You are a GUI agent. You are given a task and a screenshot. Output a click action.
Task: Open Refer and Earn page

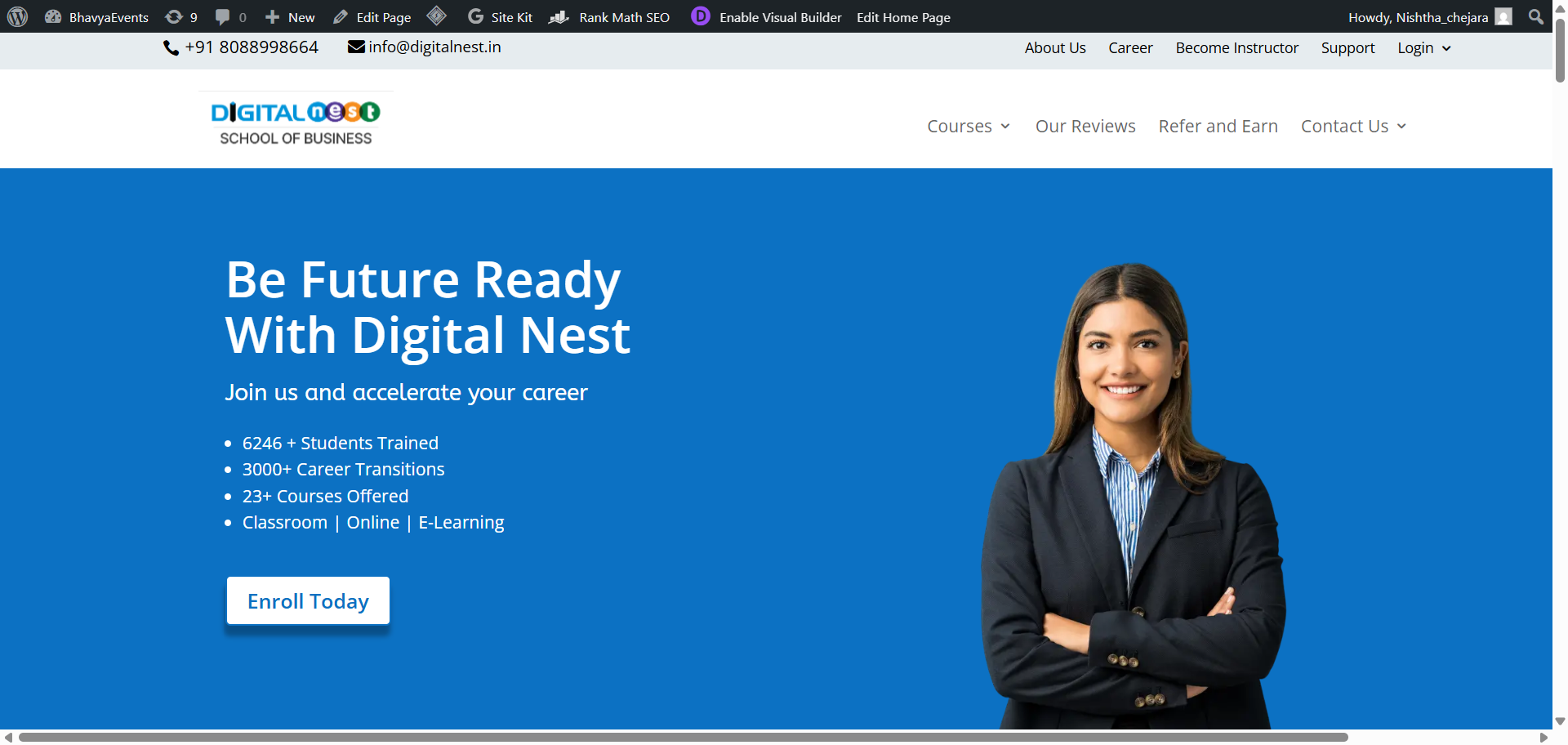point(1218,127)
